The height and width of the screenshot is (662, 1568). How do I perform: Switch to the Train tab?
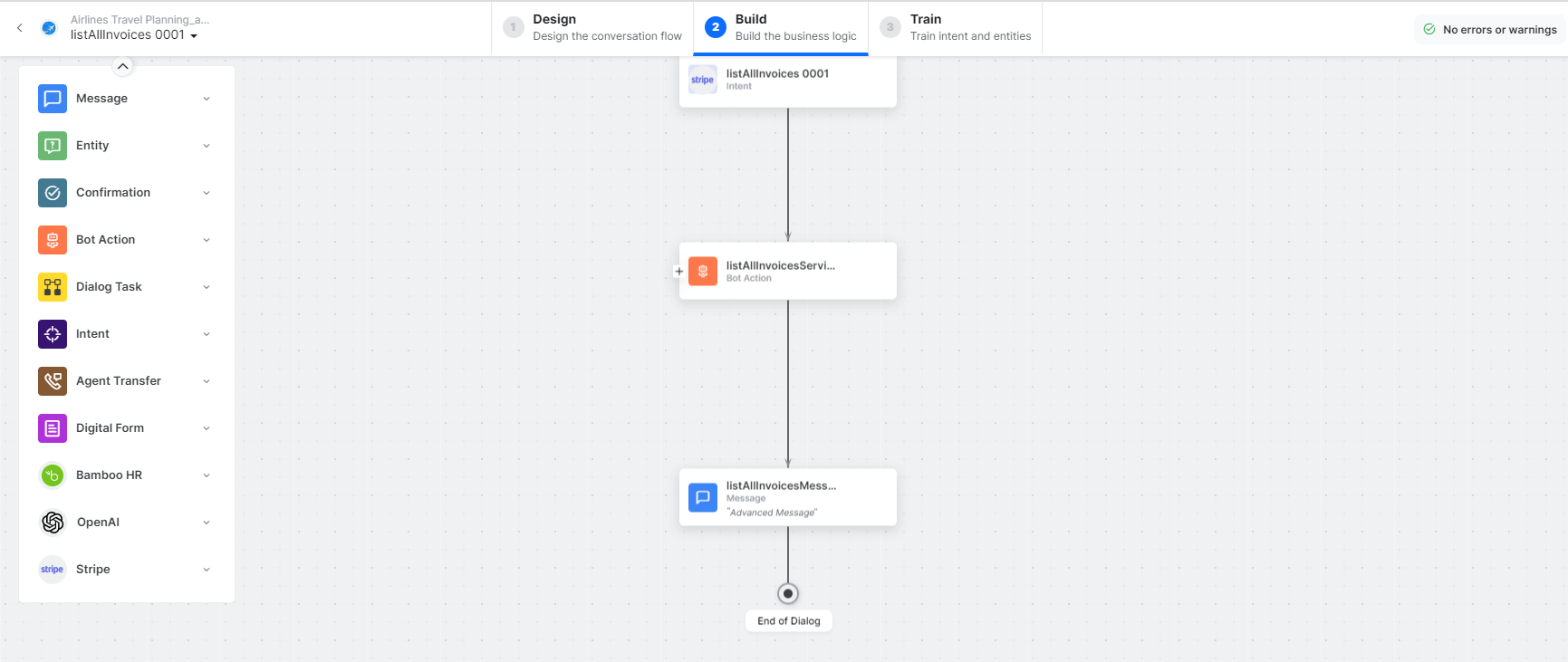[955, 27]
